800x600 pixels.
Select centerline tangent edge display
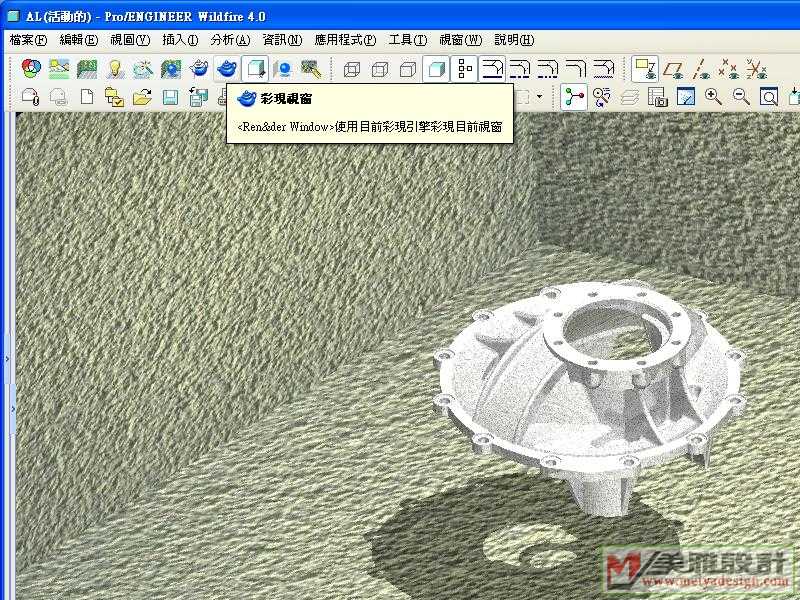[520, 69]
